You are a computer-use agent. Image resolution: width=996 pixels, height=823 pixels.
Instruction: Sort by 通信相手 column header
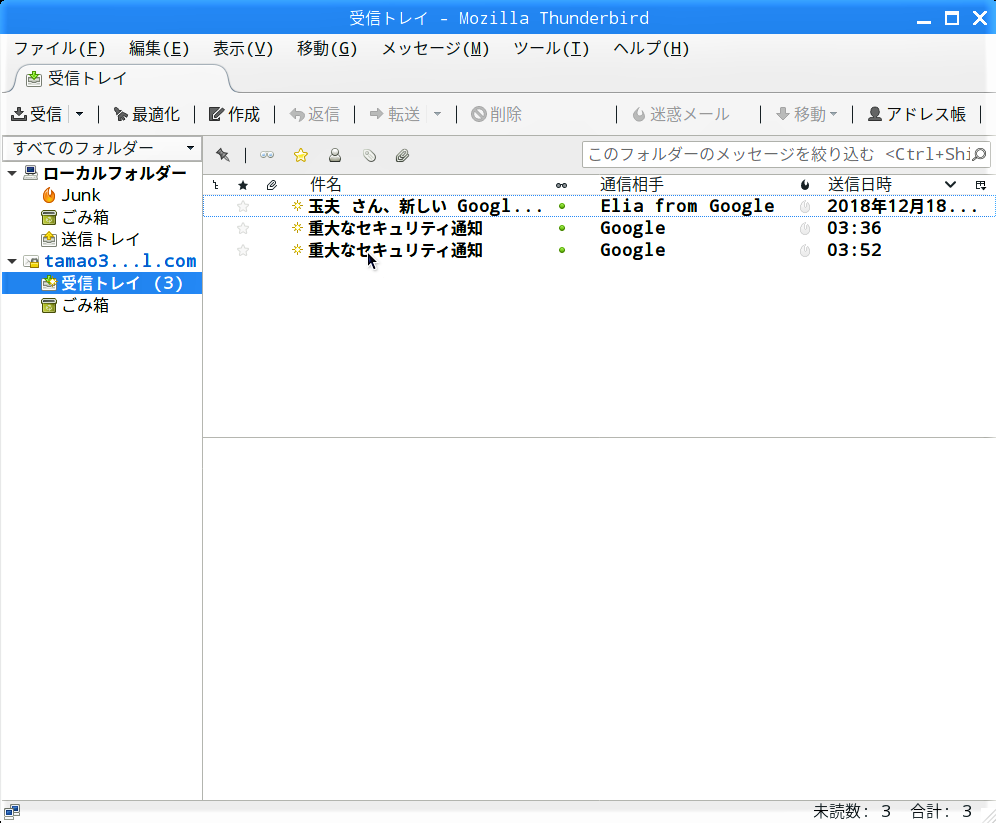[x=632, y=185]
